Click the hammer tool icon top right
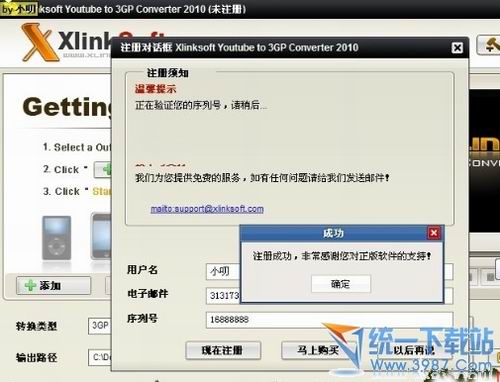This screenshot has width=500, height=382. pyautogui.click(x=489, y=45)
